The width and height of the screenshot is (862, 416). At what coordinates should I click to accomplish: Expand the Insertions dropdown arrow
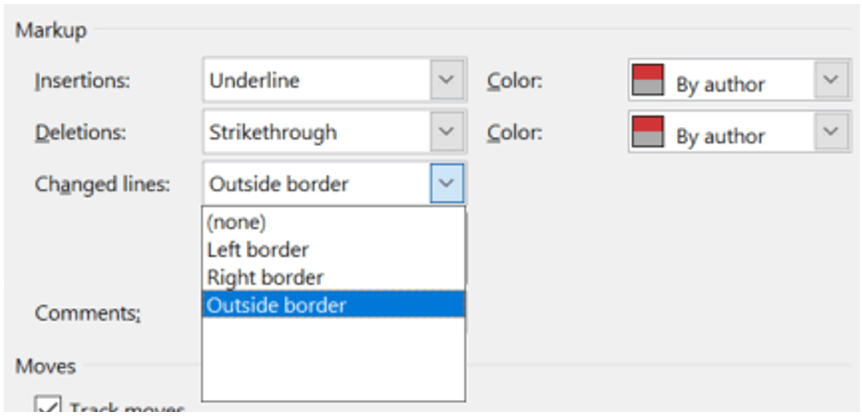pos(447,81)
